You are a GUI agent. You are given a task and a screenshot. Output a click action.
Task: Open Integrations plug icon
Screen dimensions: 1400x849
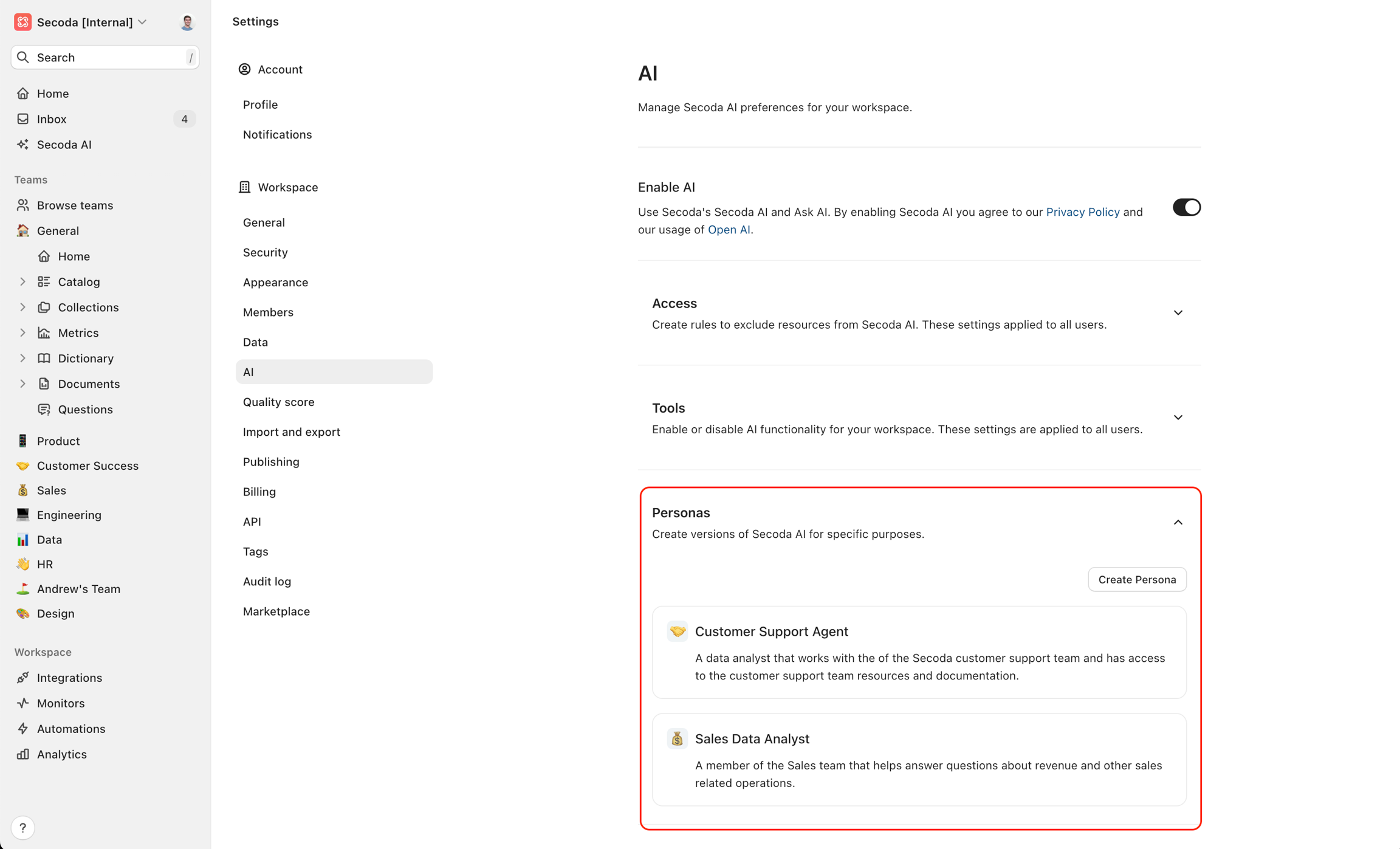(x=23, y=678)
